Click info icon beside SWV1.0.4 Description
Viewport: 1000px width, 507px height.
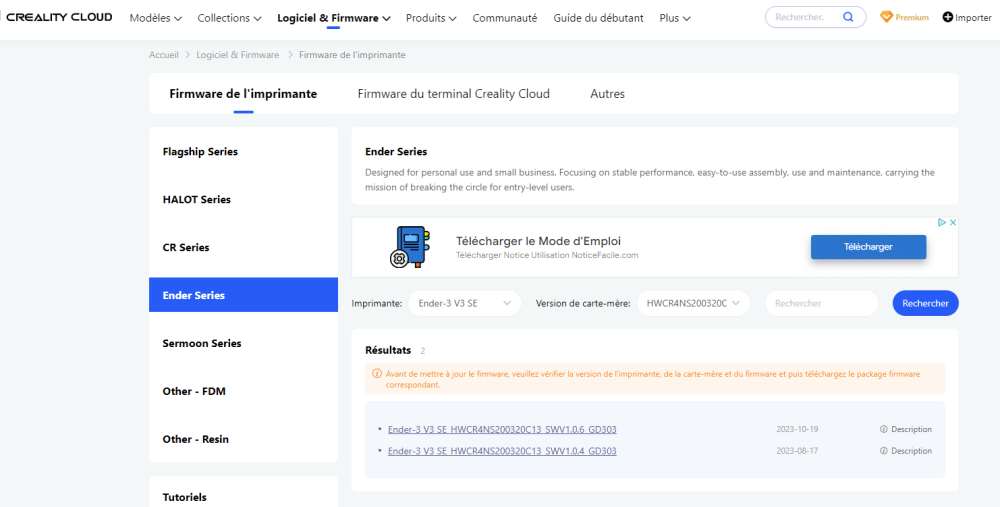tap(883, 451)
